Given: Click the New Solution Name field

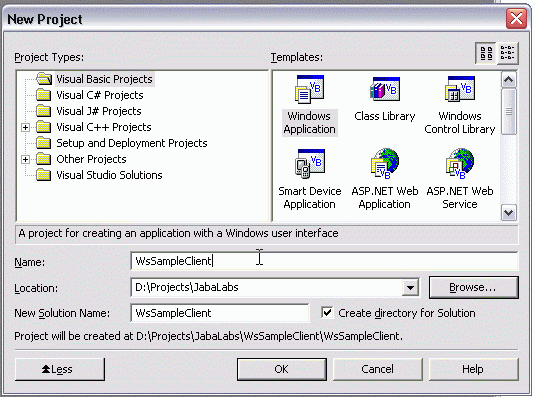Looking at the screenshot, I should click(x=220, y=313).
